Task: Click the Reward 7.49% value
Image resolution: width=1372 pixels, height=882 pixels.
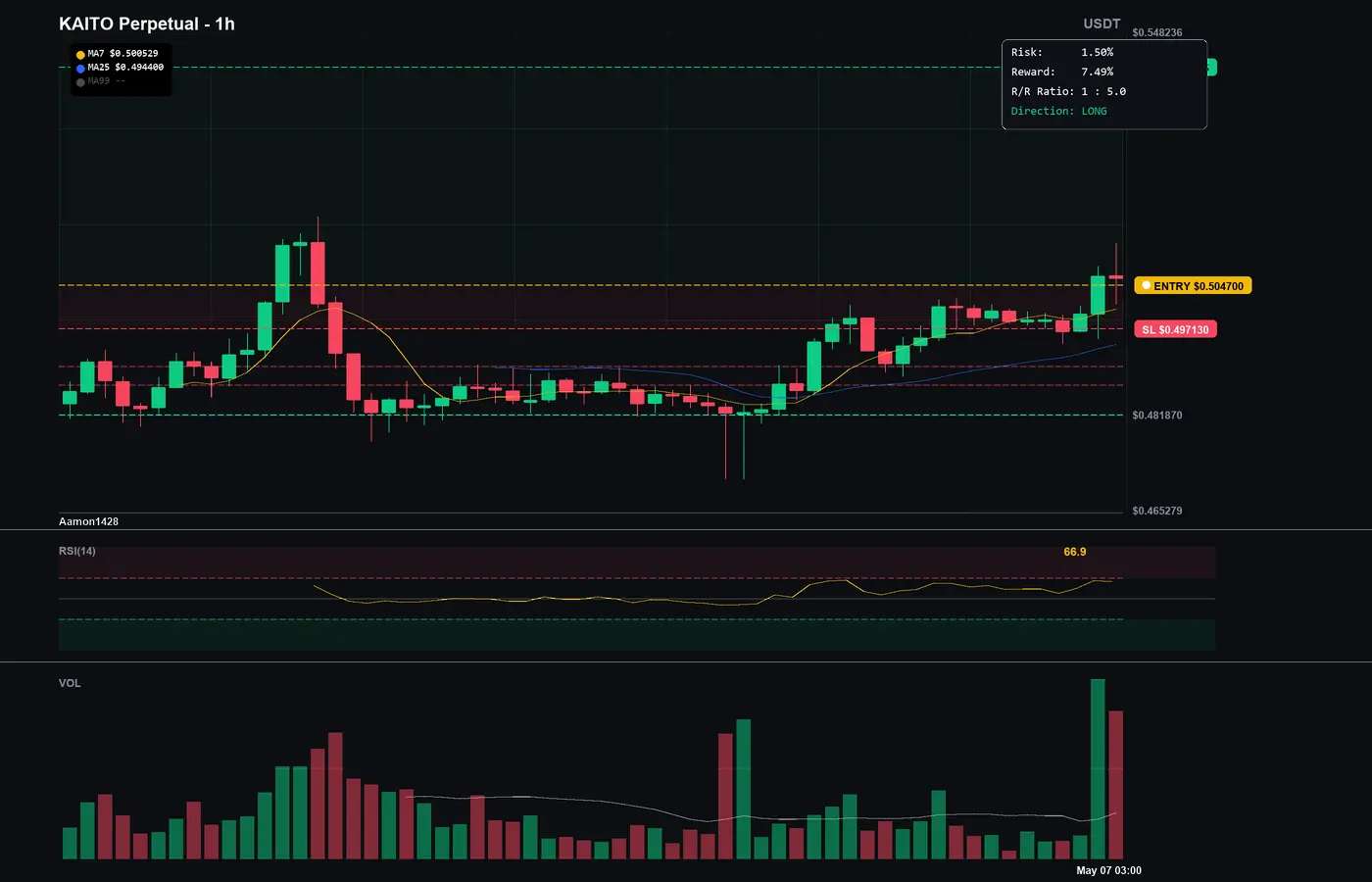Action: (x=1098, y=72)
